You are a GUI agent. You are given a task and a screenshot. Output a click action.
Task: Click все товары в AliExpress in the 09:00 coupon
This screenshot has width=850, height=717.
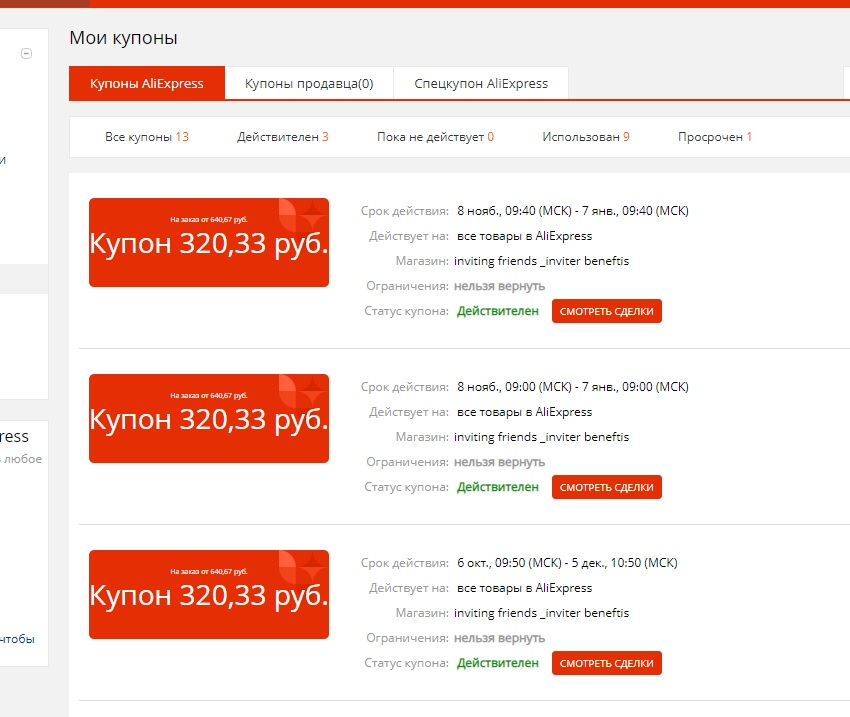click(524, 412)
